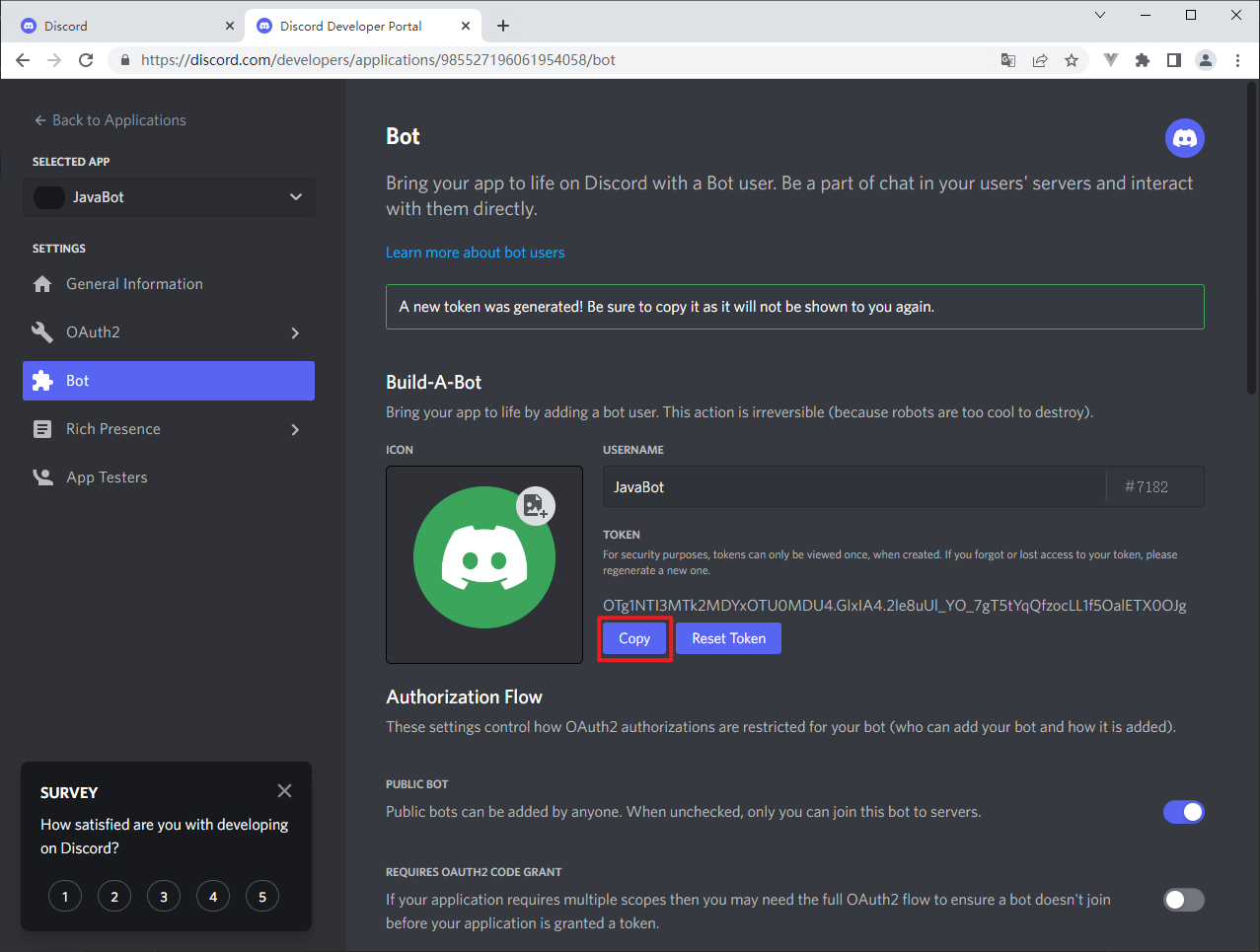Click the site lock icon in address bar
The height and width of the screenshot is (952, 1260).
(124, 60)
